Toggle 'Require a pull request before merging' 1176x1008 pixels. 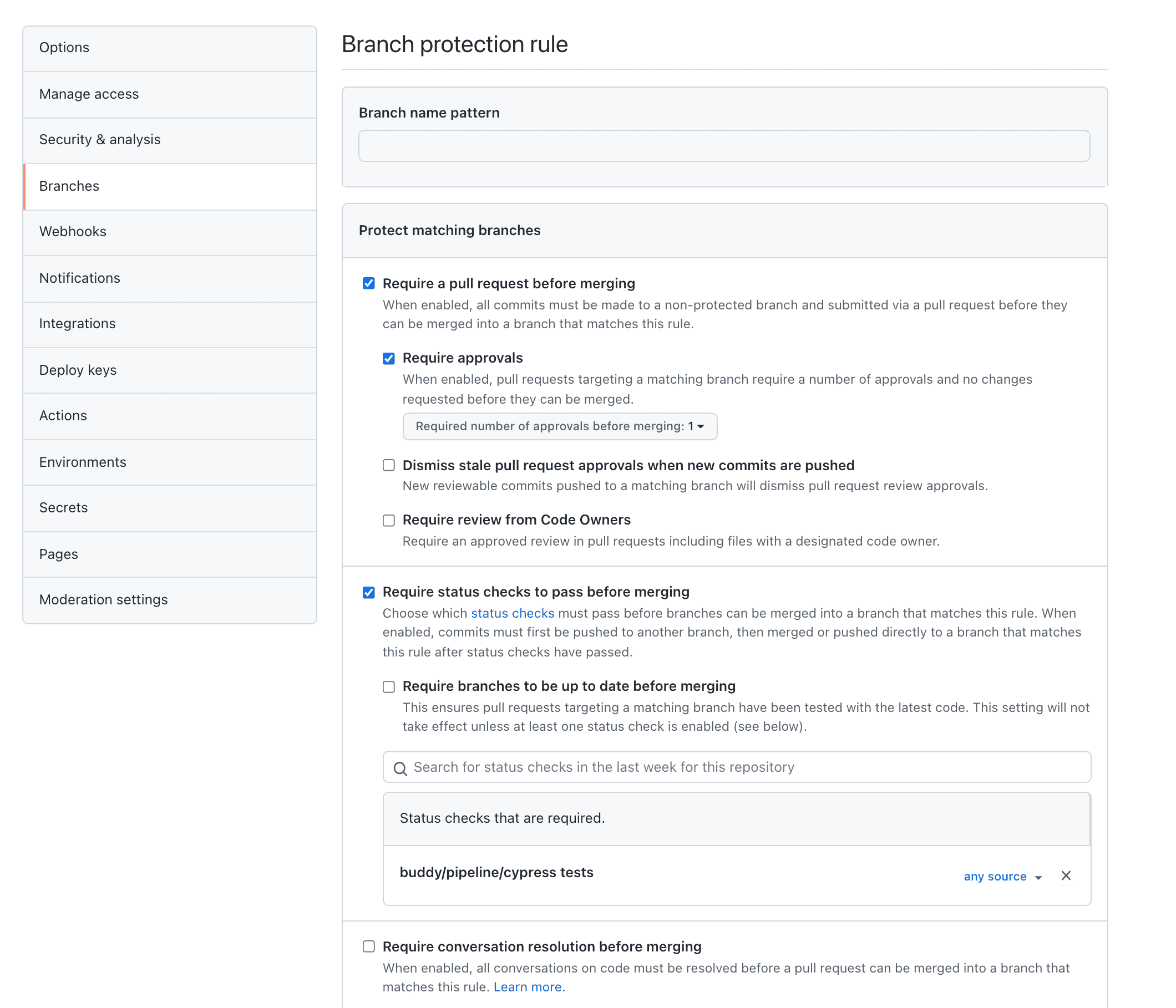[x=369, y=283]
